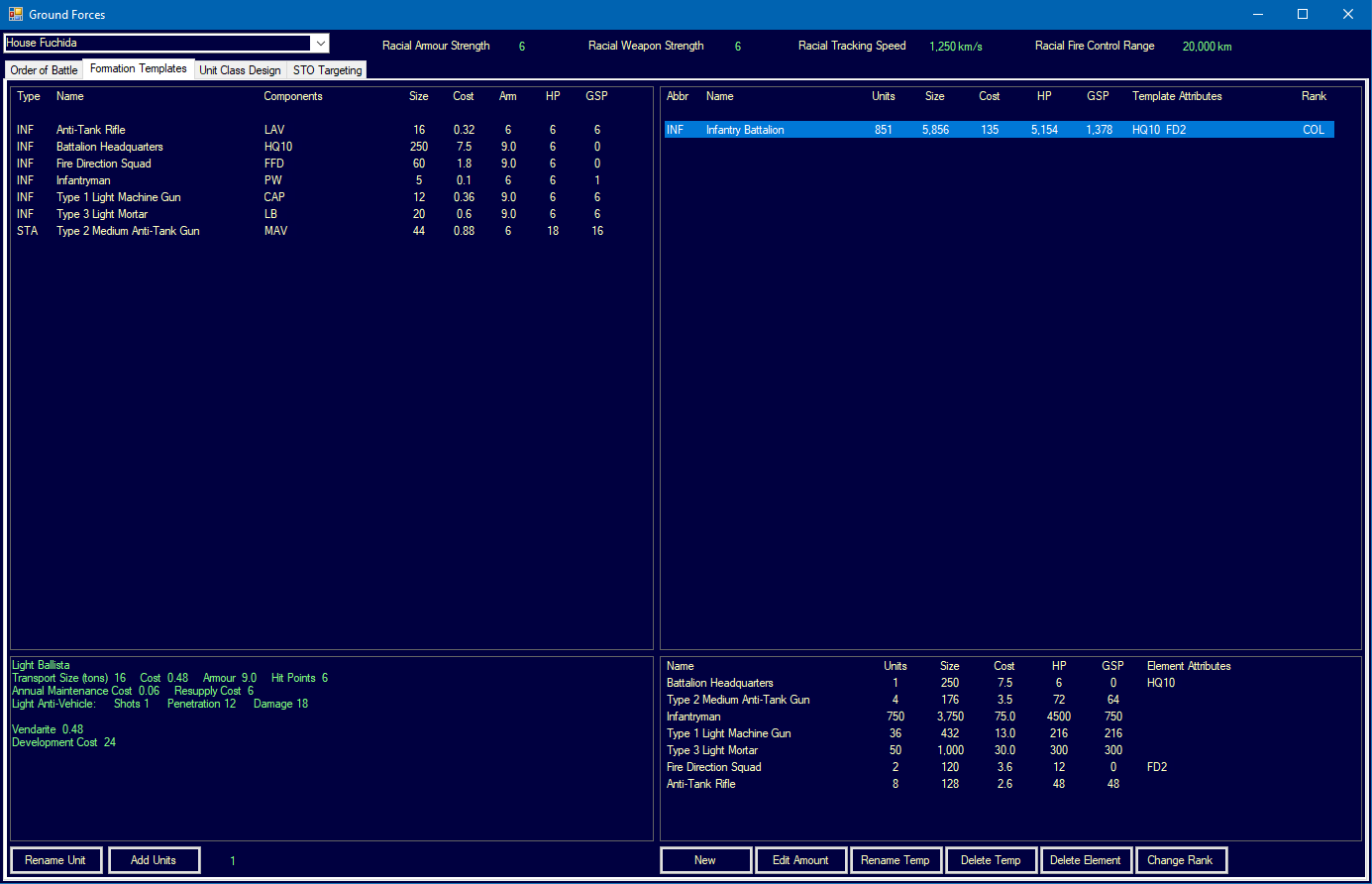This screenshot has height=884, width=1372.
Task: Click the Development Cost 24 text
Action: click(63, 742)
